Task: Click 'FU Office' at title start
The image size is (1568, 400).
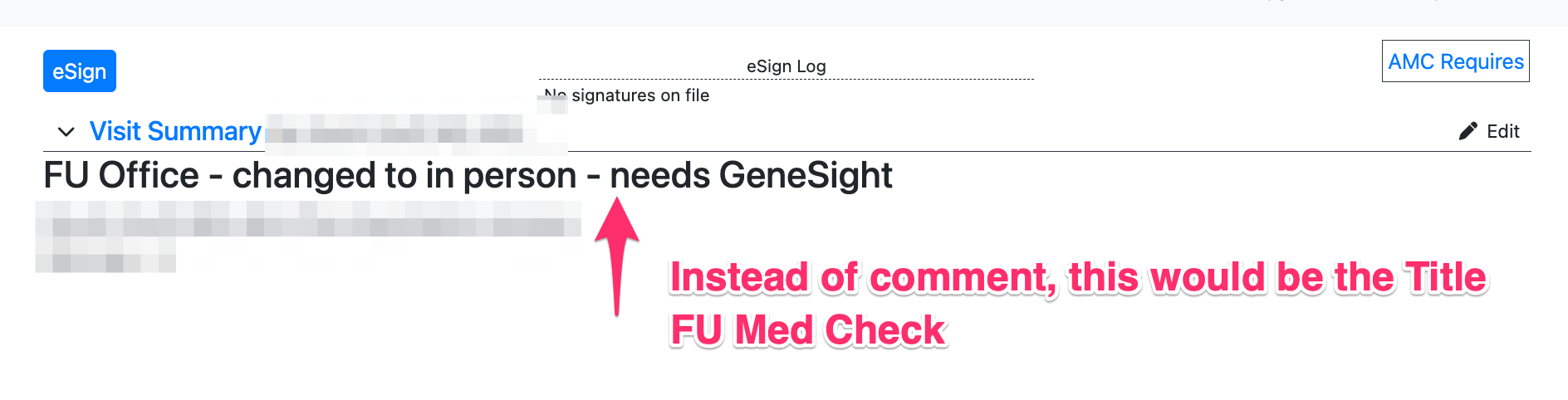Action: click(x=121, y=176)
